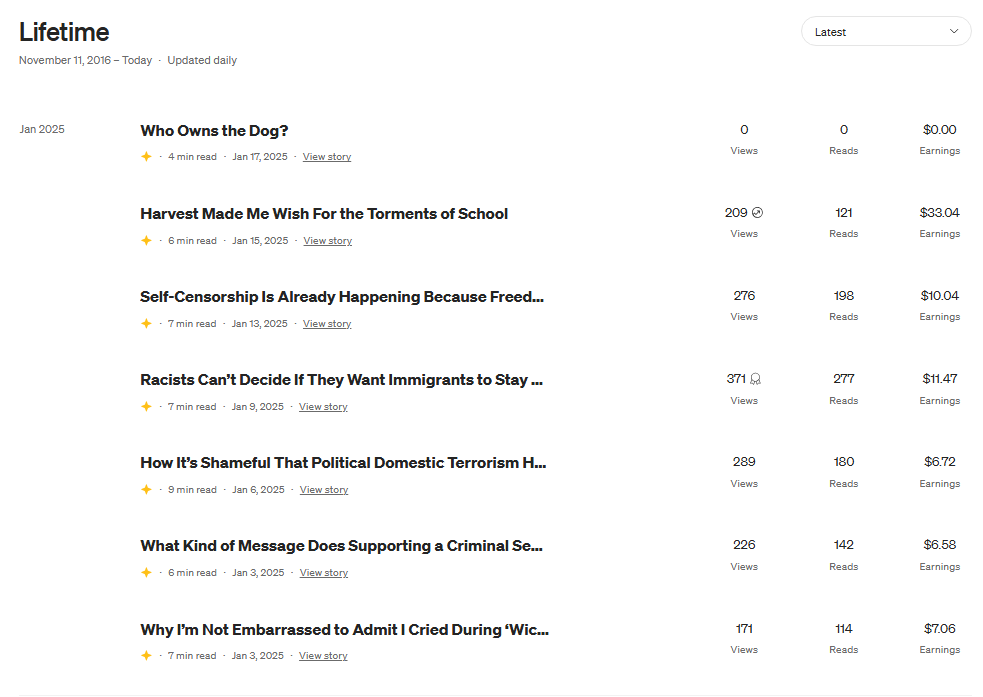Open the Self-Censorship Is Already Happening title
The height and width of the screenshot is (697, 983).
(342, 296)
